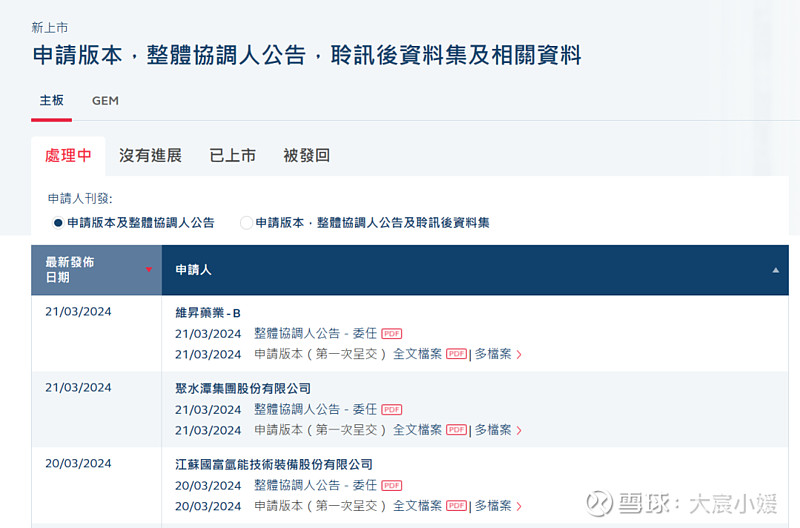This screenshot has height=528, width=800.
Task: Click sort arrow on 申請人 column header
Action: pos(776,270)
